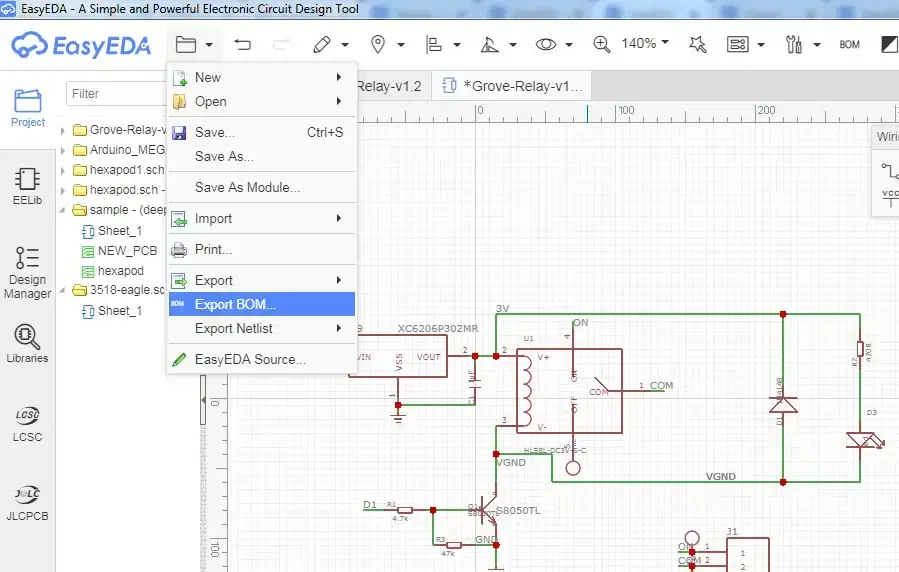Open hexapod PCB file in tree
This screenshot has width=899, height=572.
[x=113, y=271]
